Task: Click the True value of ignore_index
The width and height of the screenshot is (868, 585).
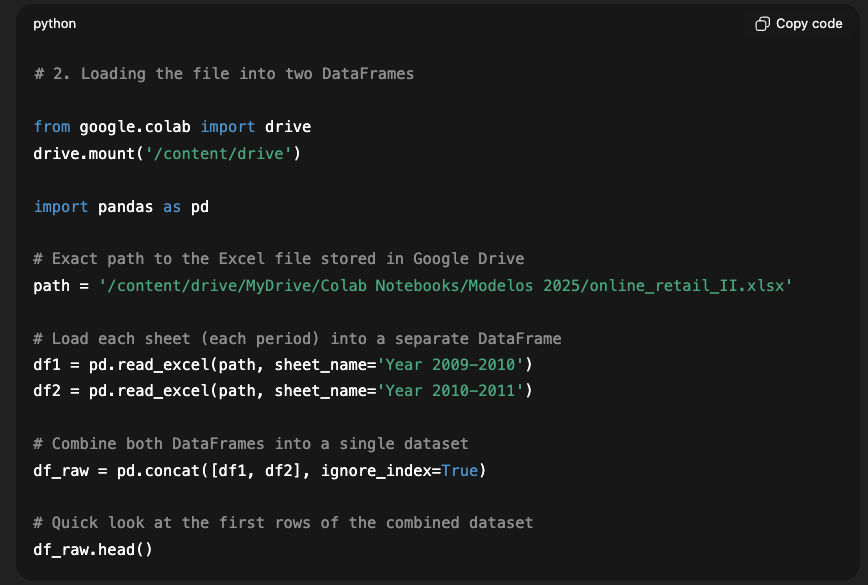Action: (459, 469)
